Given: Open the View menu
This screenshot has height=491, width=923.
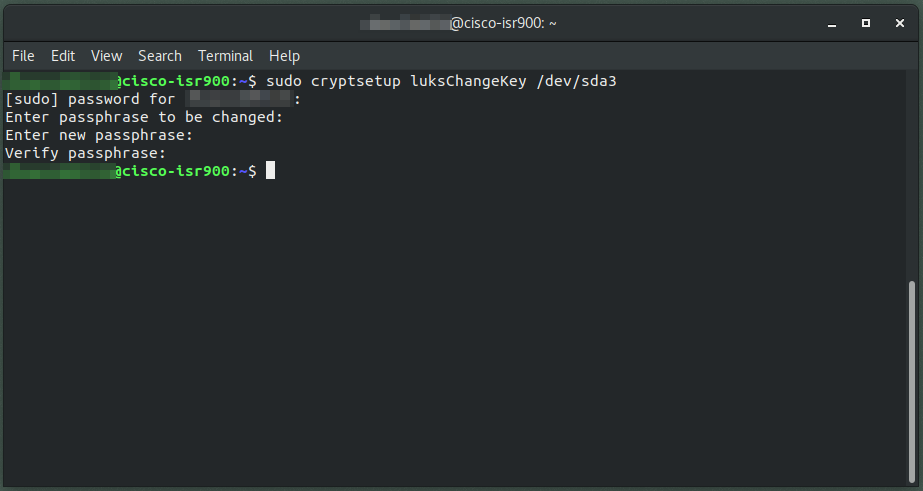Looking at the screenshot, I should 106,56.
